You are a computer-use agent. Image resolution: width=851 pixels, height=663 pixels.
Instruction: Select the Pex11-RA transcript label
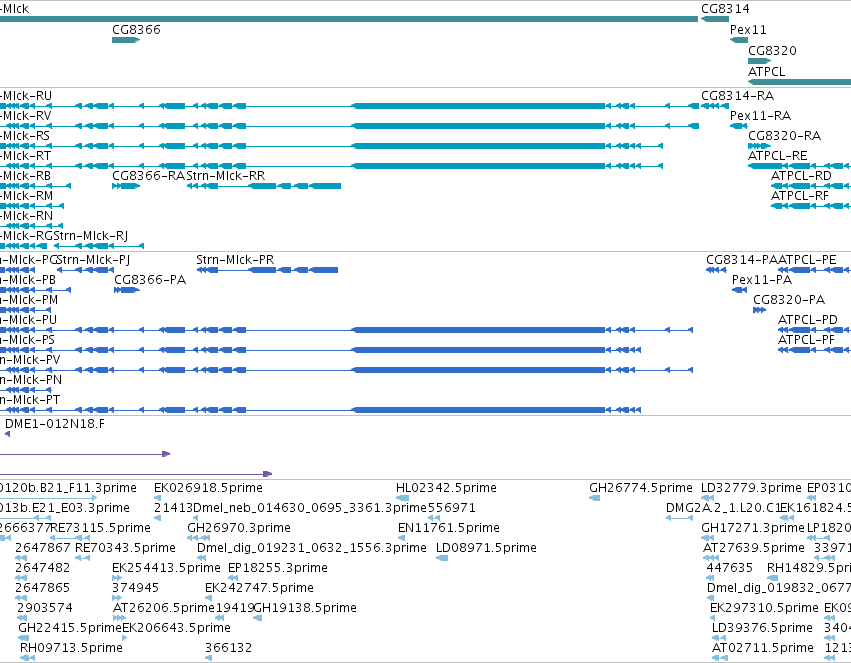point(760,116)
